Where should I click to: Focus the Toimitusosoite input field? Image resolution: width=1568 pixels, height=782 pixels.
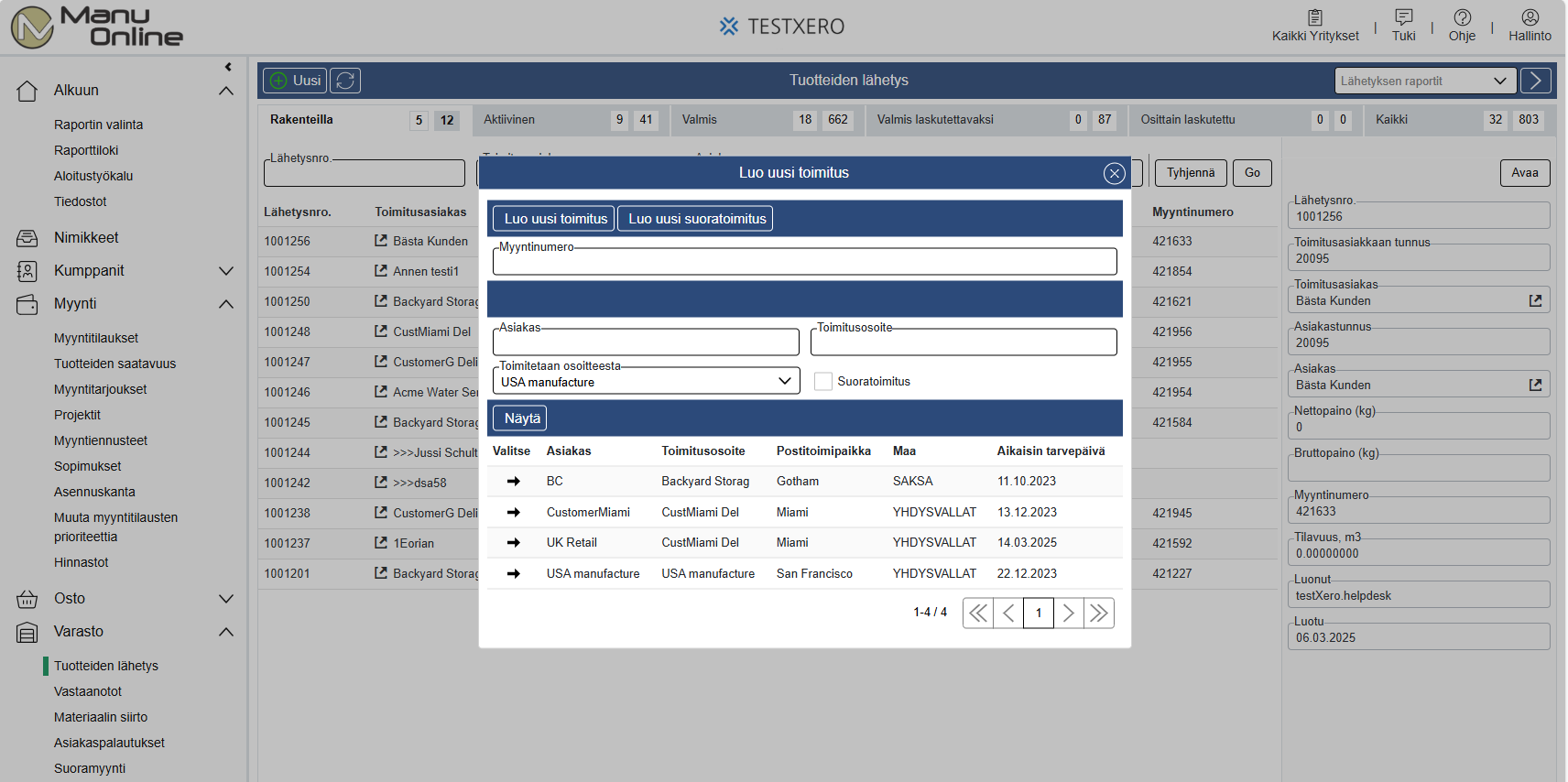point(964,342)
